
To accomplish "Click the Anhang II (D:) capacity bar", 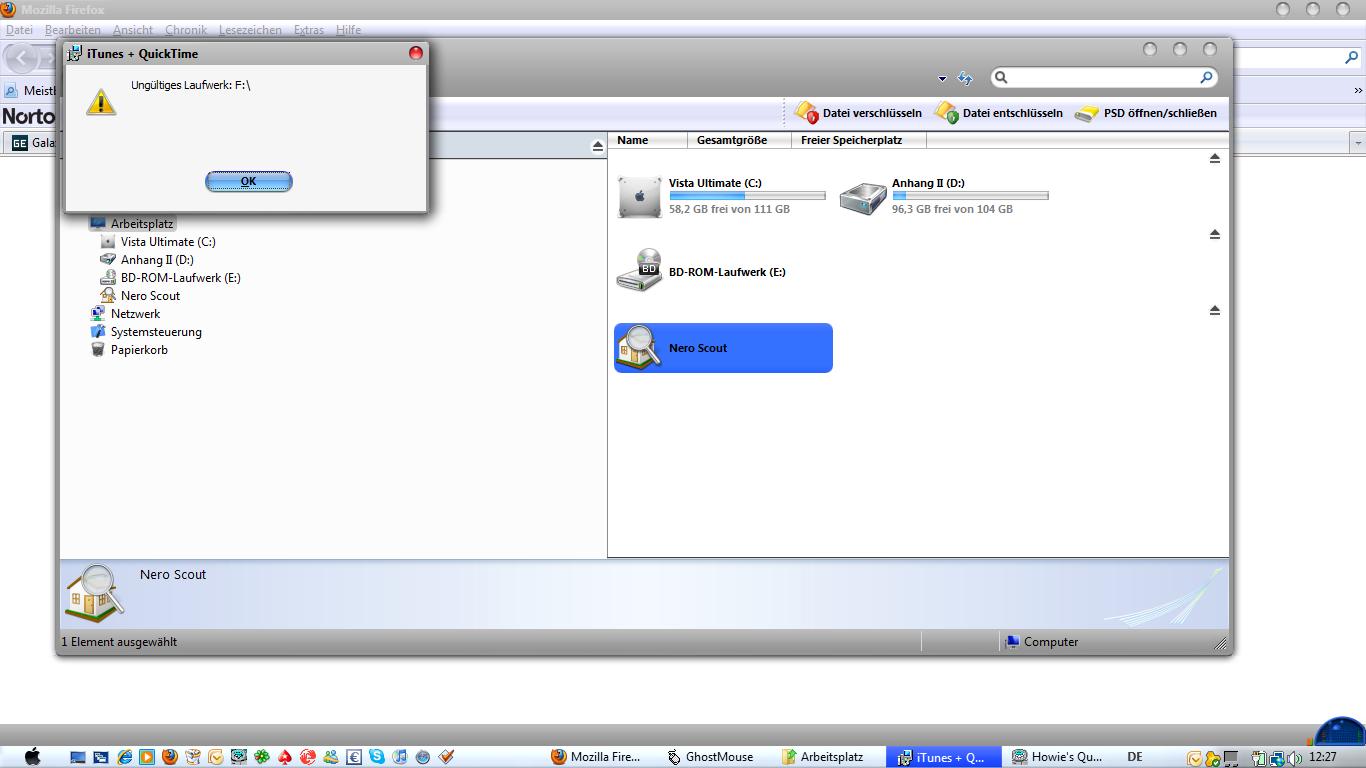I will (970, 196).
